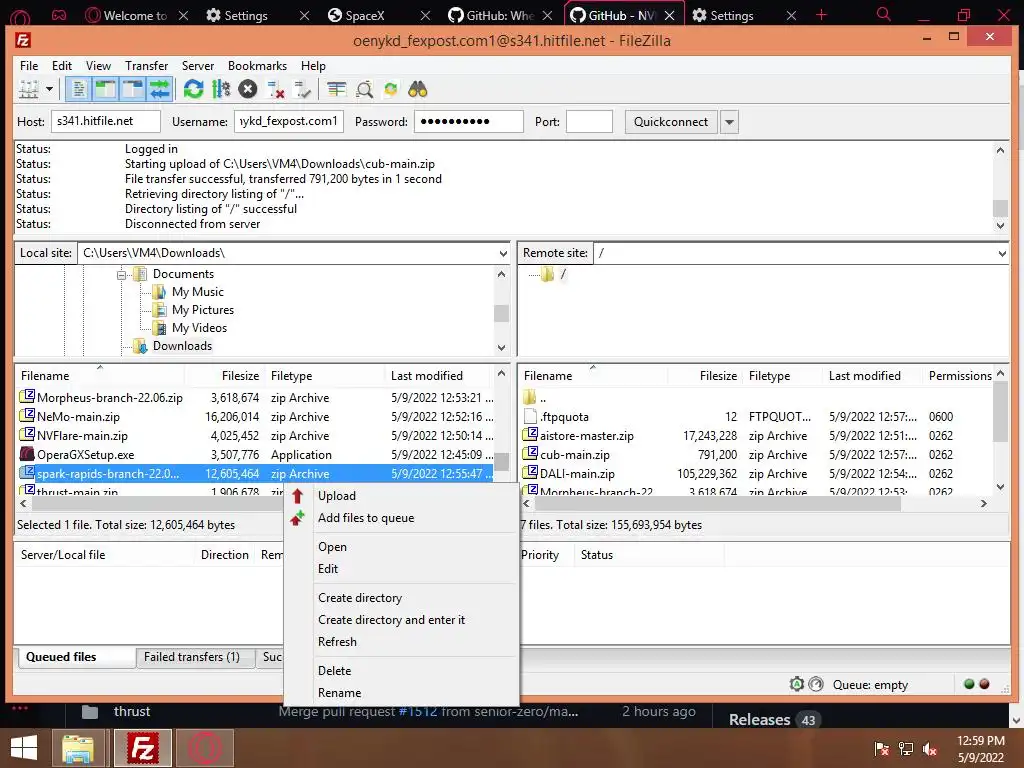Toggle directory comparison
Screen dimensions: 1024x768
[x=364, y=89]
